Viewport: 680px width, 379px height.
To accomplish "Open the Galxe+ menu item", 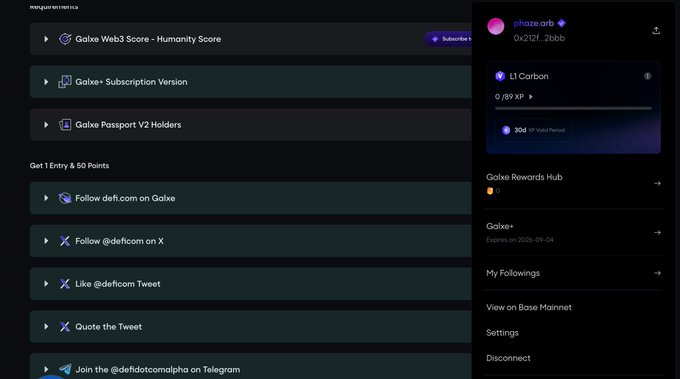I will tap(573, 233).
